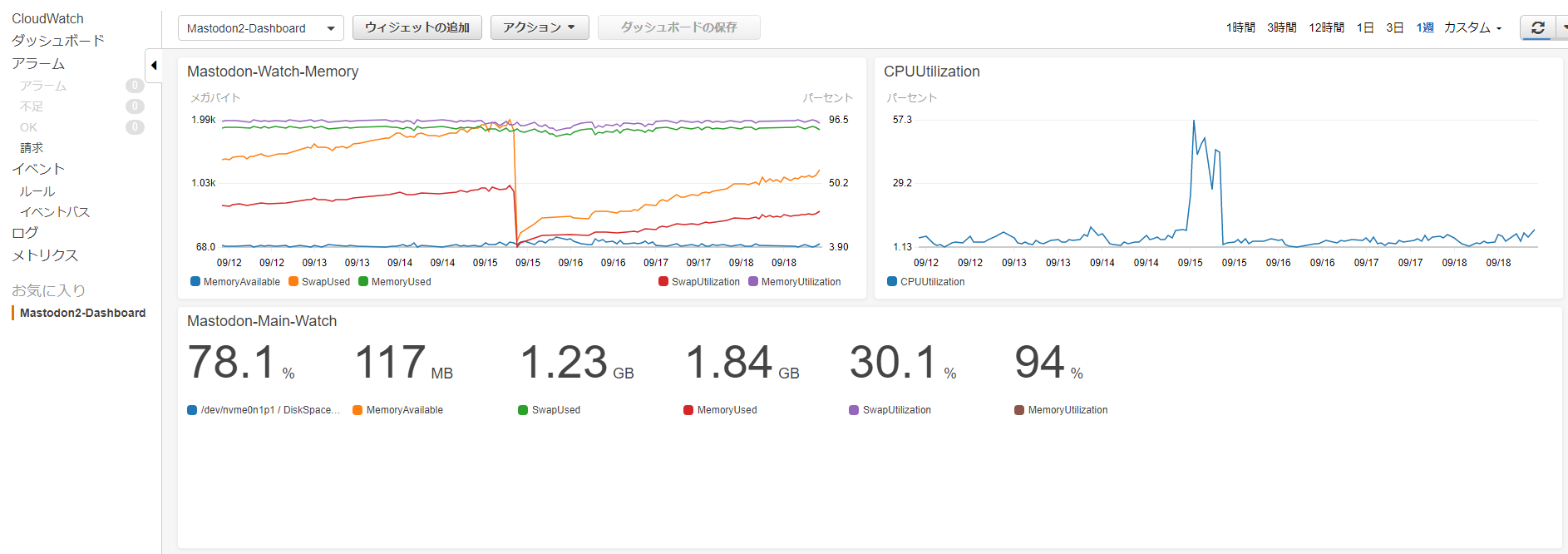Click the refresh dashboard icon

pos(1537,27)
